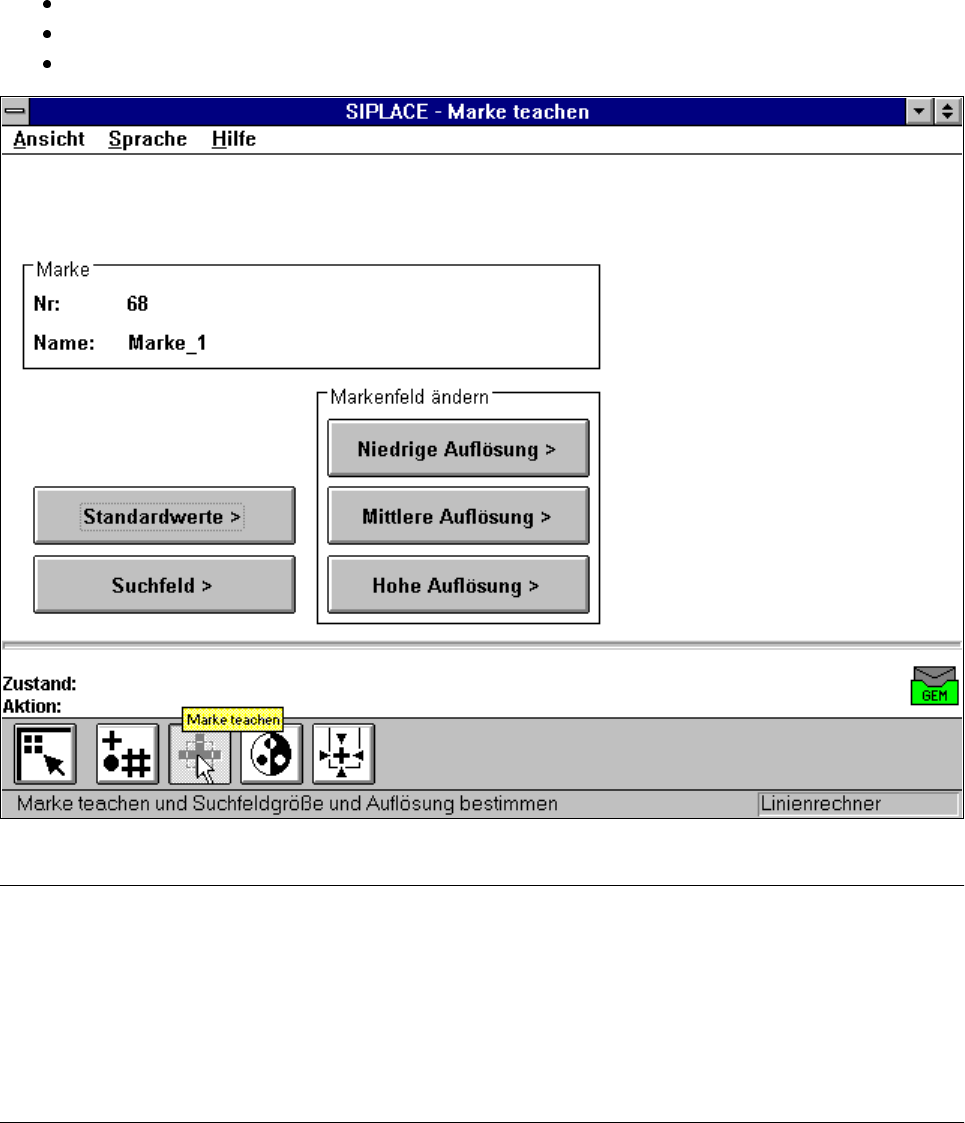Viewport: 965px width, 1123px height.
Task: Click the selection arrow toolbar icon
Action: point(45,754)
